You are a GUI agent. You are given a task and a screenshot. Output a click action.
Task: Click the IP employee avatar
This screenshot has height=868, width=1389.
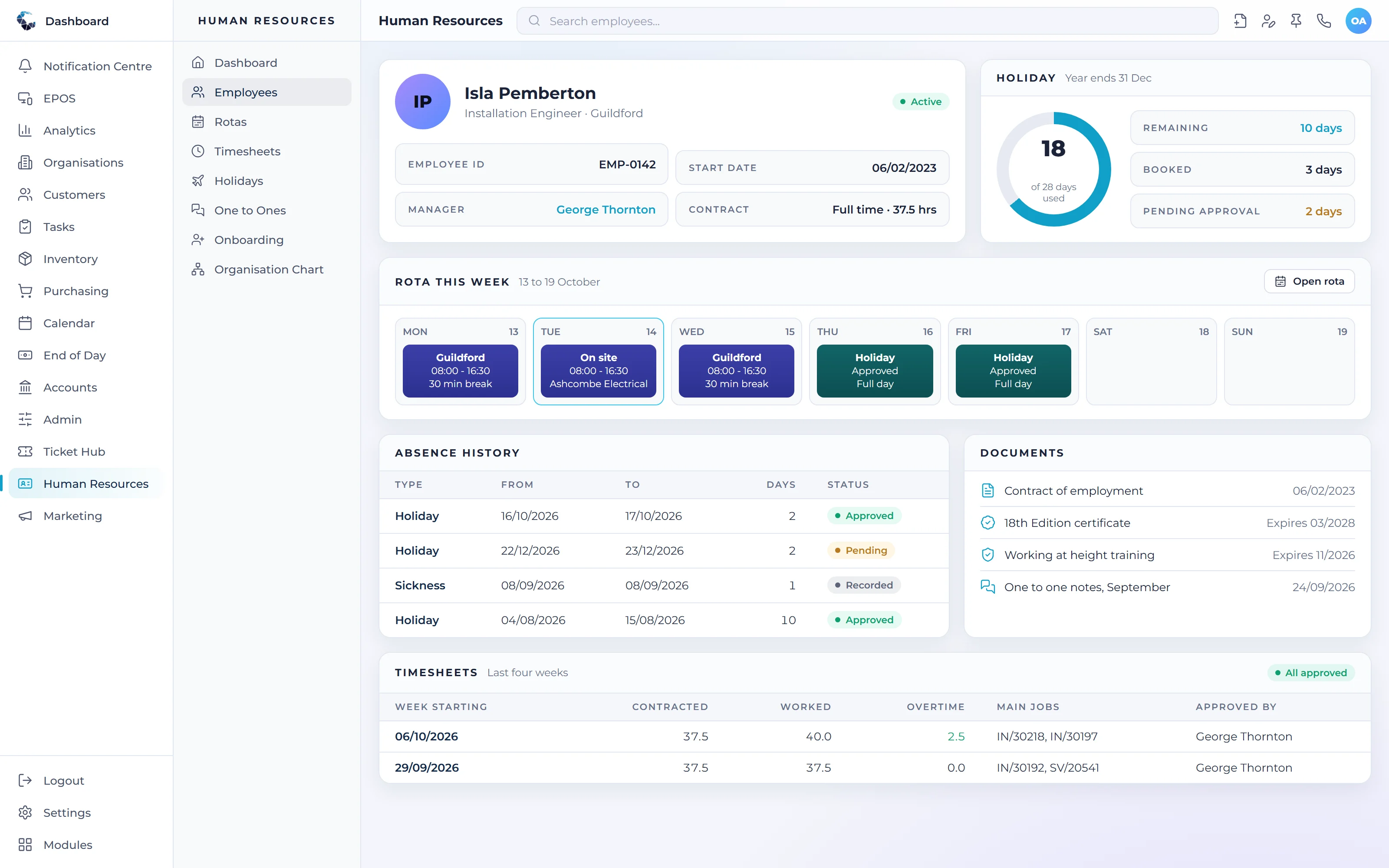click(x=422, y=102)
